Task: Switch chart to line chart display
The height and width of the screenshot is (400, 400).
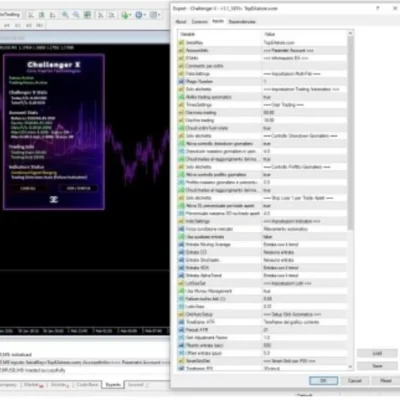Action: click(52, 15)
